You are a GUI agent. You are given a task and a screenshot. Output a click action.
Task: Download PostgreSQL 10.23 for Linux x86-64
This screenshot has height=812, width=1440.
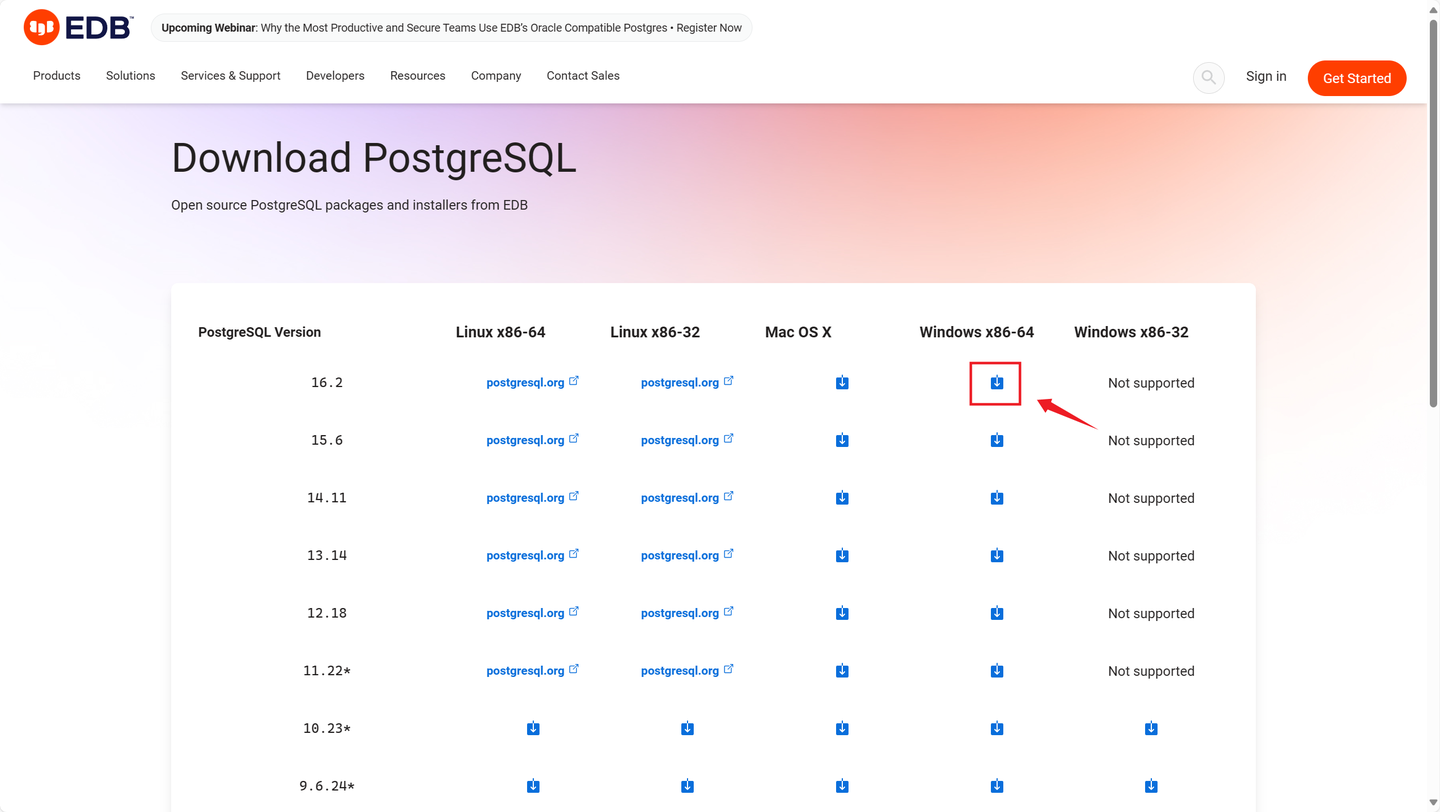(533, 729)
